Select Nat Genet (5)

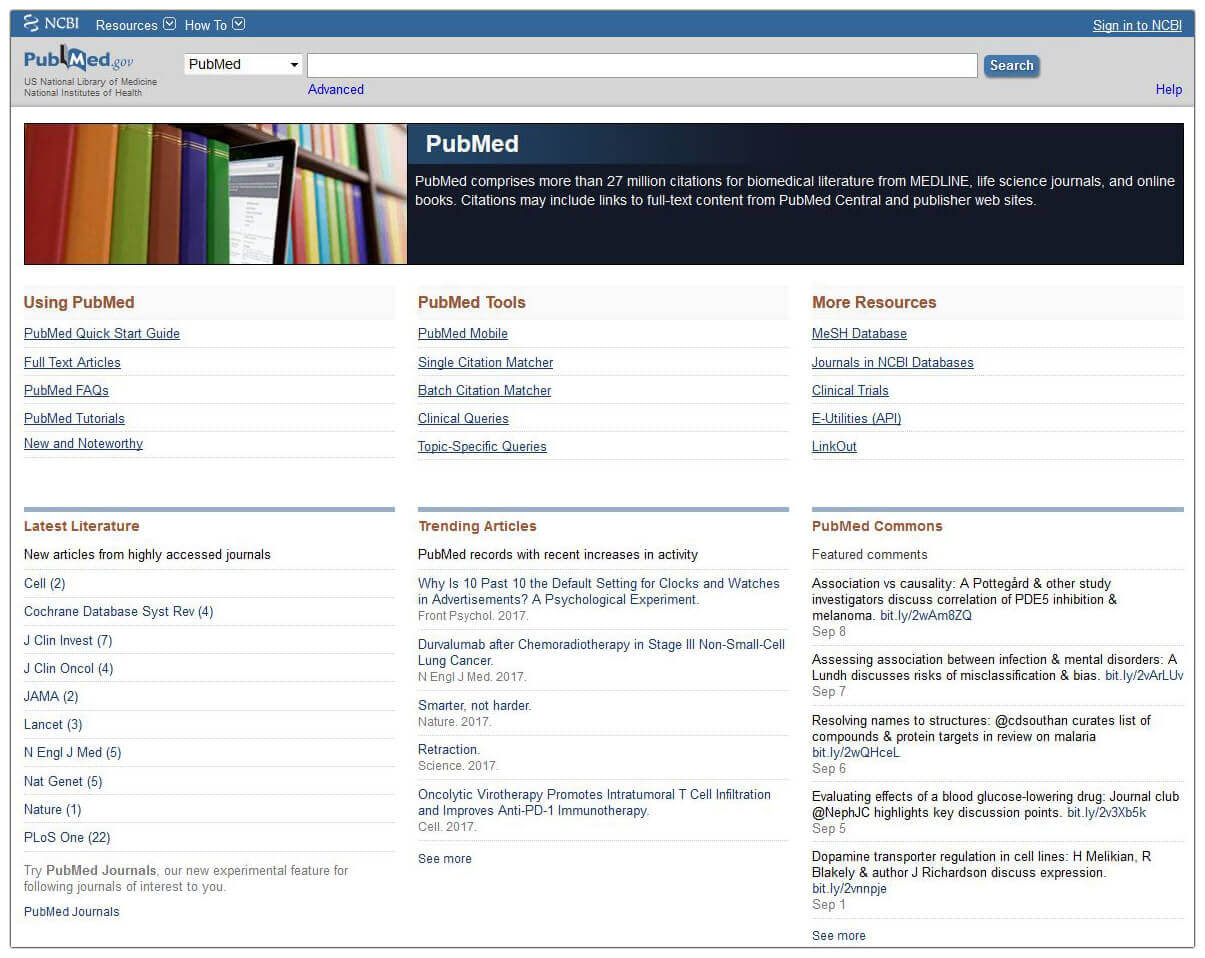[63, 782]
